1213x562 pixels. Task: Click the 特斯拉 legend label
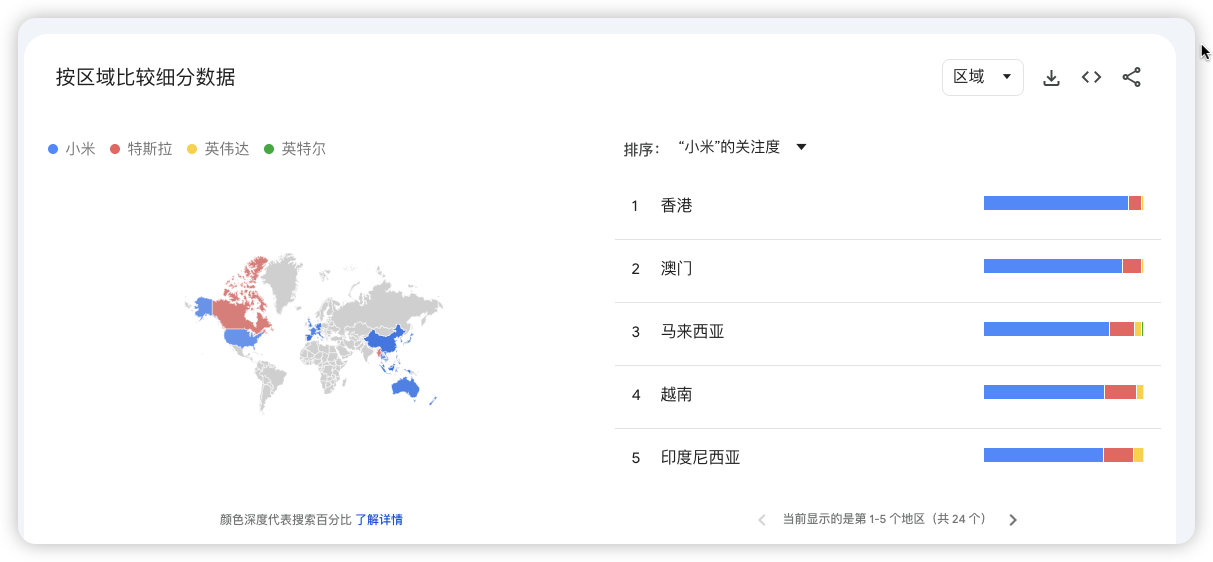150,149
